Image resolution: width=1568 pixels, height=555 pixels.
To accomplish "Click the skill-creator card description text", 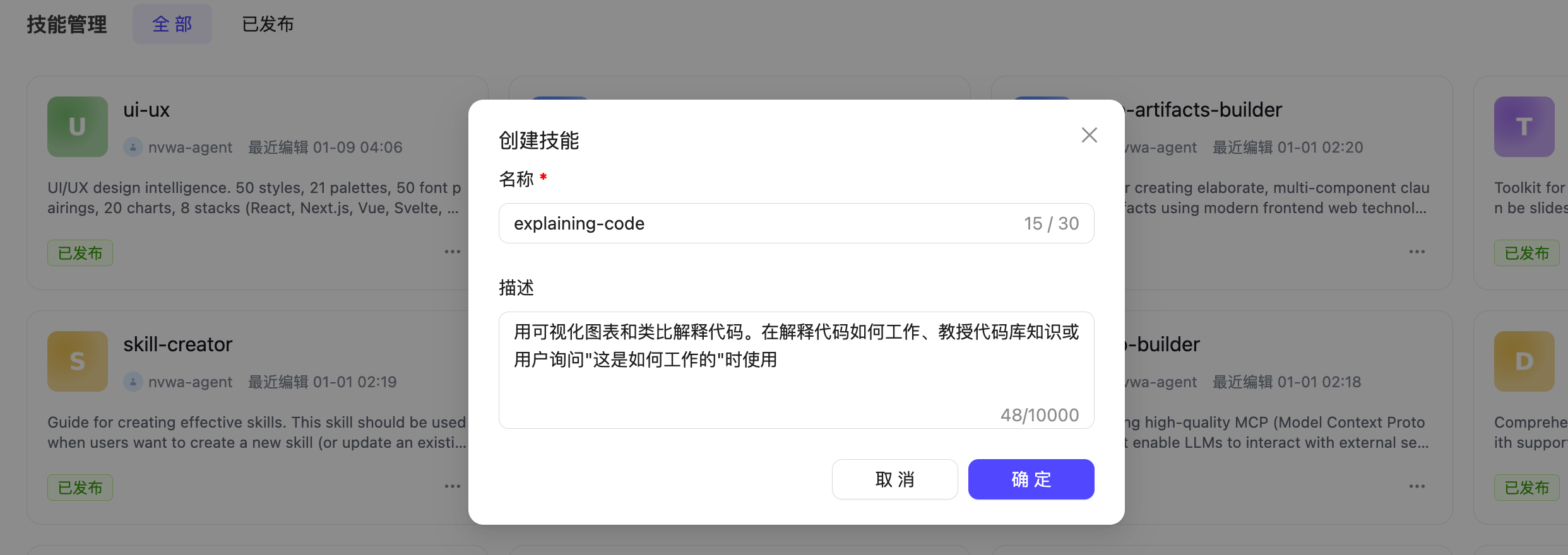I will 257,432.
